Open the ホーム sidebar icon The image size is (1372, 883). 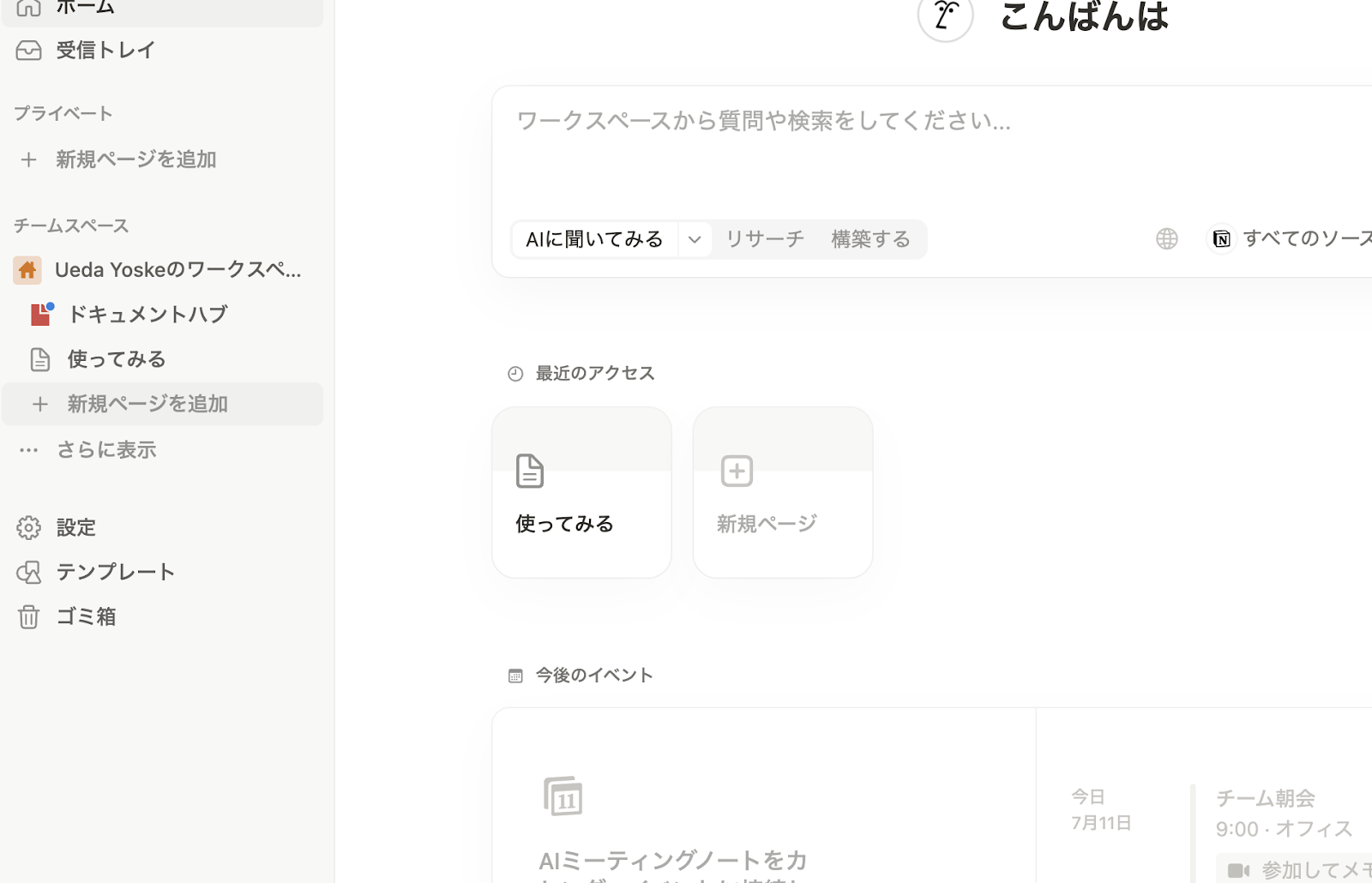coord(28,7)
